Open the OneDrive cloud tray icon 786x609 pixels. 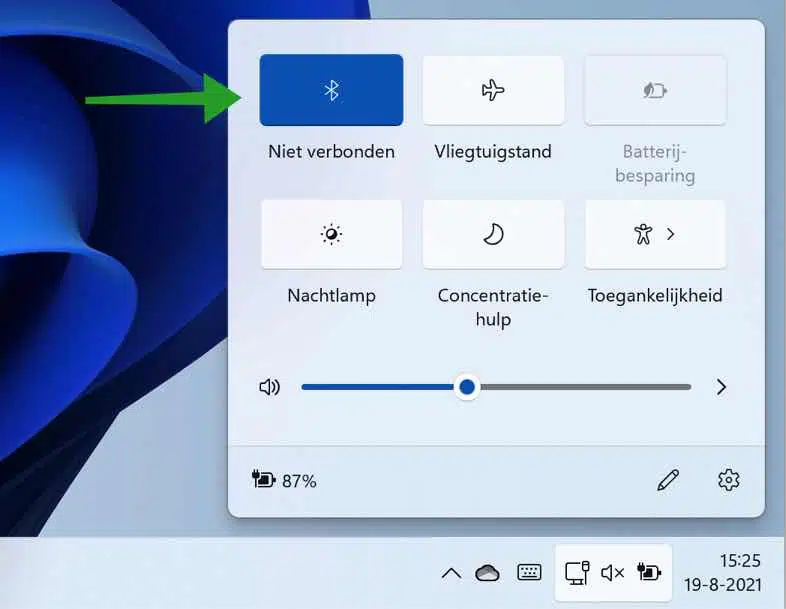pos(487,572)
